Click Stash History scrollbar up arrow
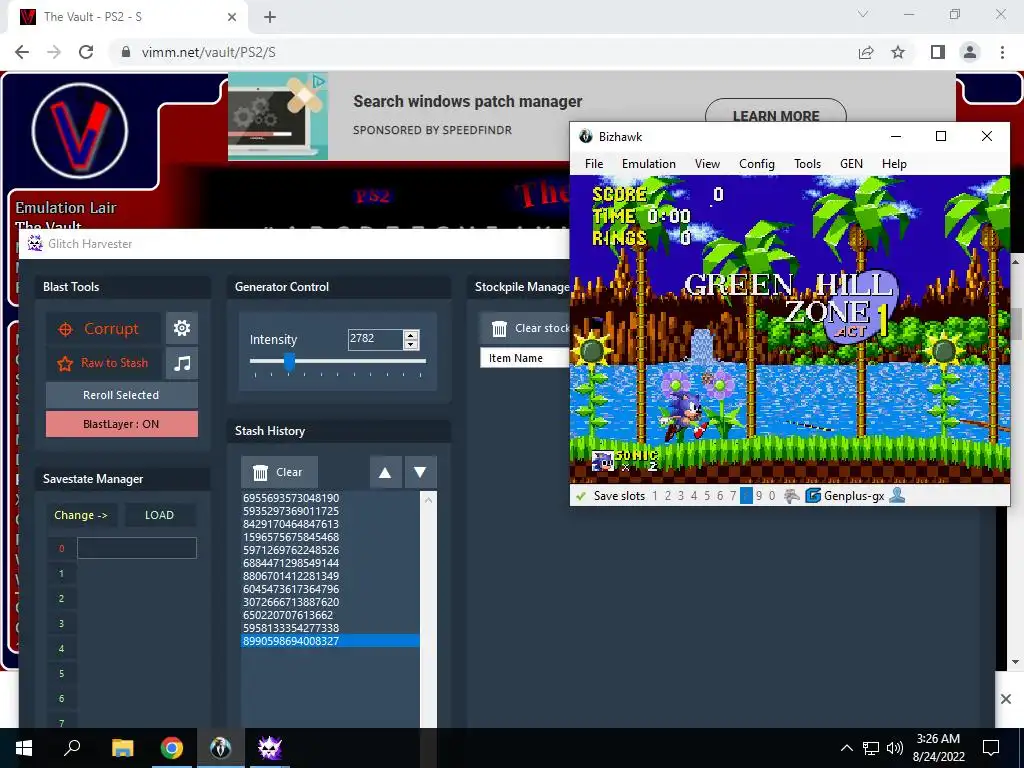The width and height of the screenshot is (1024, 768). (x=428, y=500)
